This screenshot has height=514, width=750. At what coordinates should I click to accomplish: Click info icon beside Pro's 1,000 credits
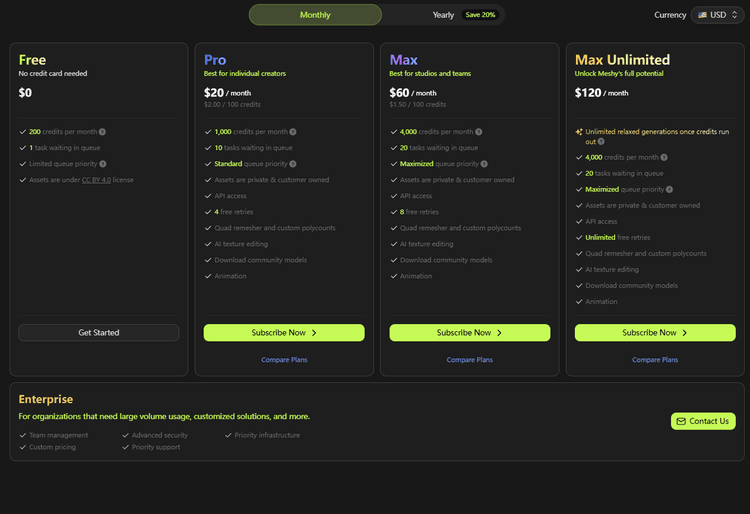[293, 132]
